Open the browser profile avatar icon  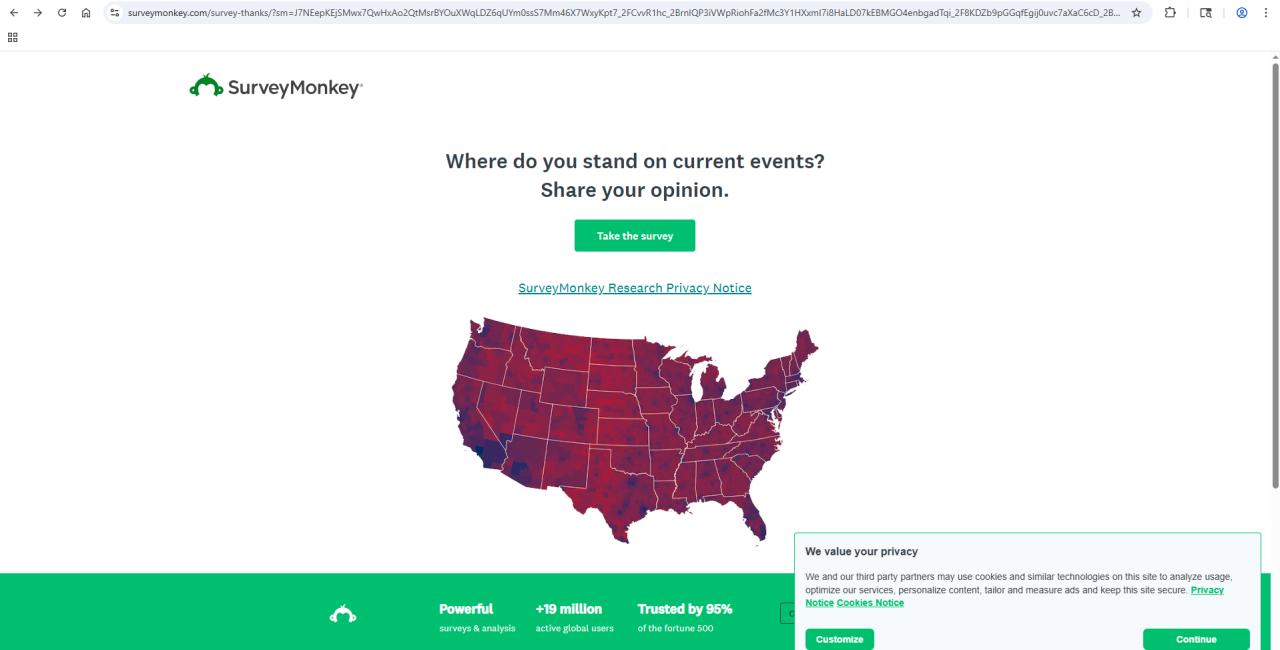[x=1242, y=13]
